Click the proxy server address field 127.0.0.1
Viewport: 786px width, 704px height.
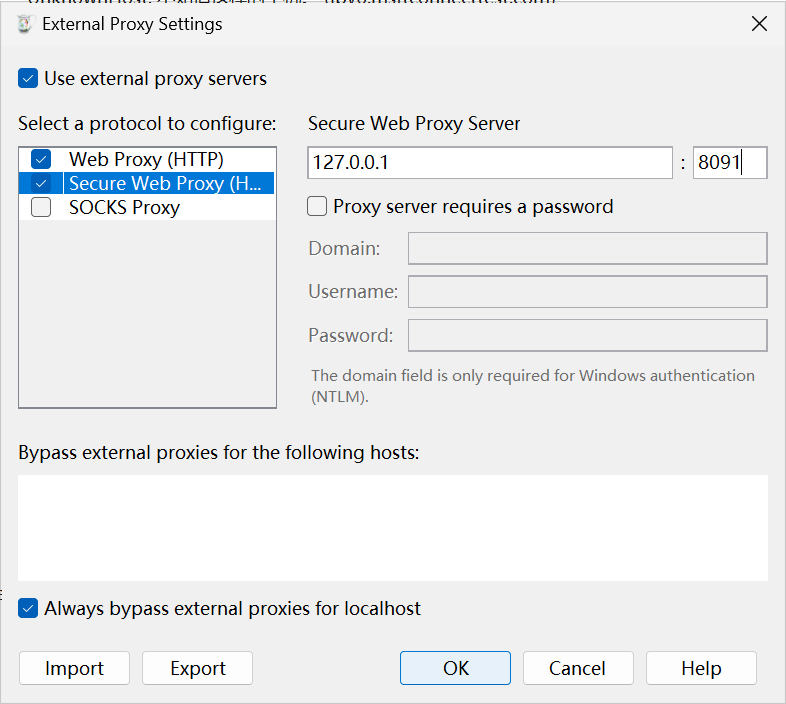[x=490, y=163]
